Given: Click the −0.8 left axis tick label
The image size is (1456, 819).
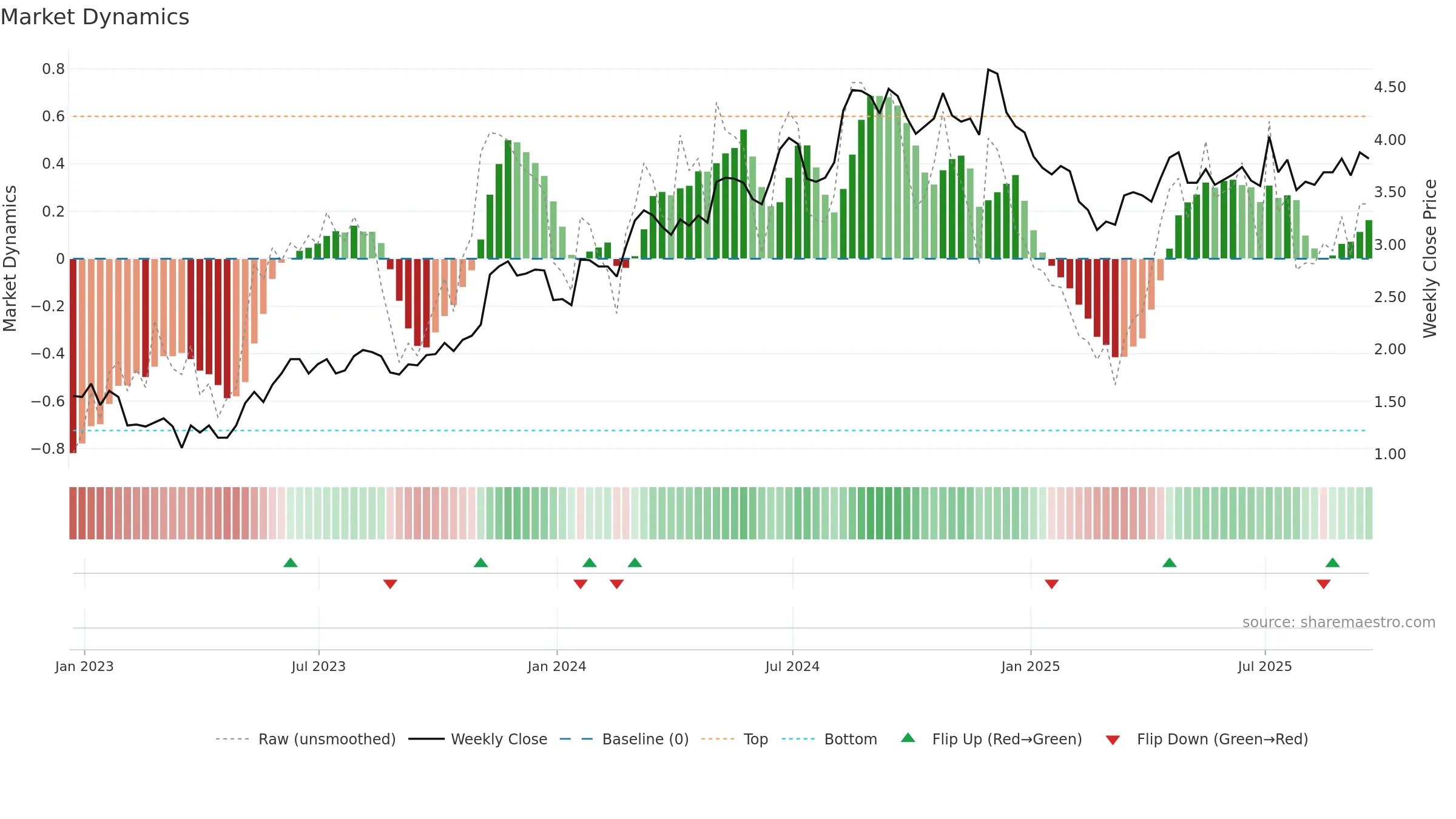Looking at the screenshot, I should (47, 449).
